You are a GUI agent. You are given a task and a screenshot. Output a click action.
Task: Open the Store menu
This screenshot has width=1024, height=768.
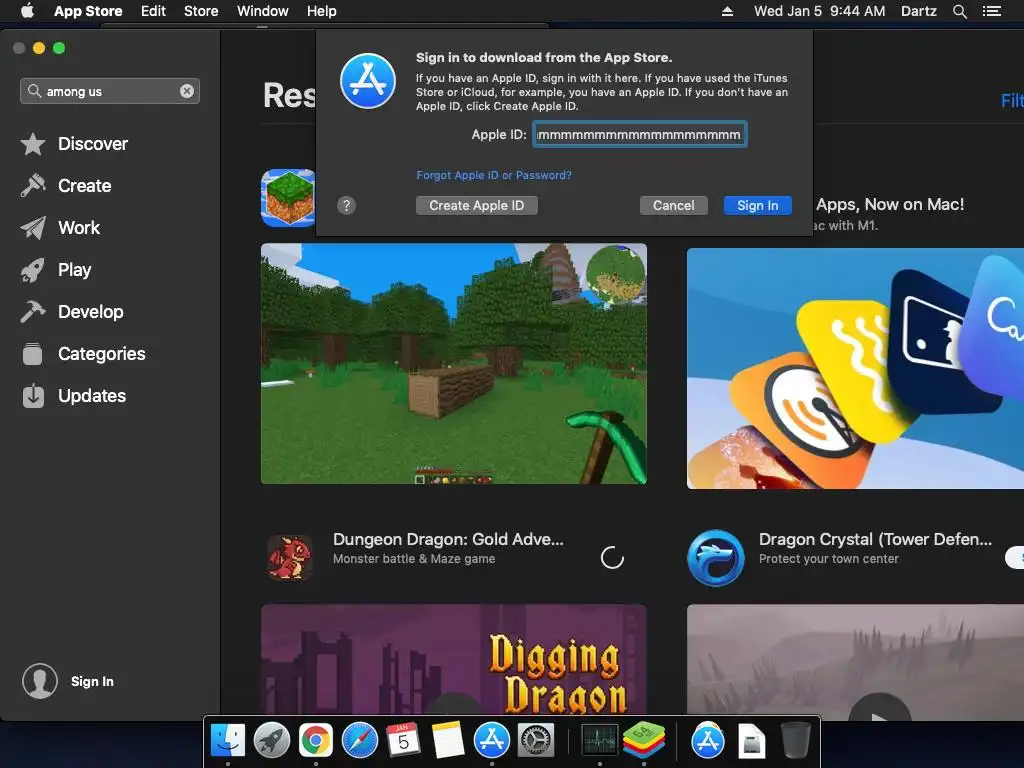(x=201, y=11)
